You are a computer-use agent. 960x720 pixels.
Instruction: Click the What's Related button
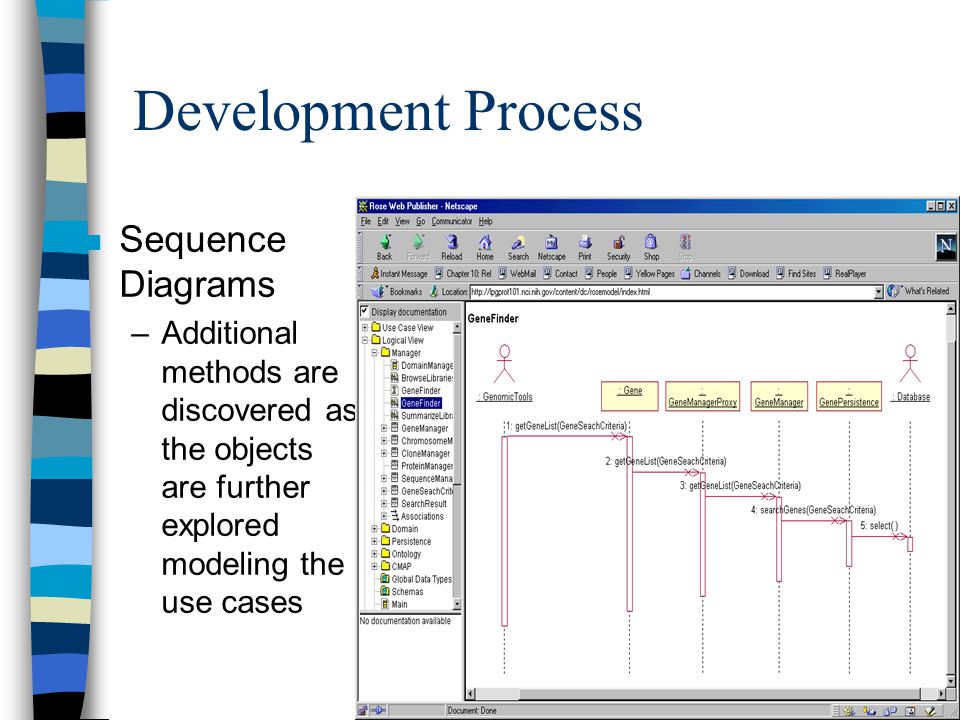pyautogui.click(x=919, y=291)
